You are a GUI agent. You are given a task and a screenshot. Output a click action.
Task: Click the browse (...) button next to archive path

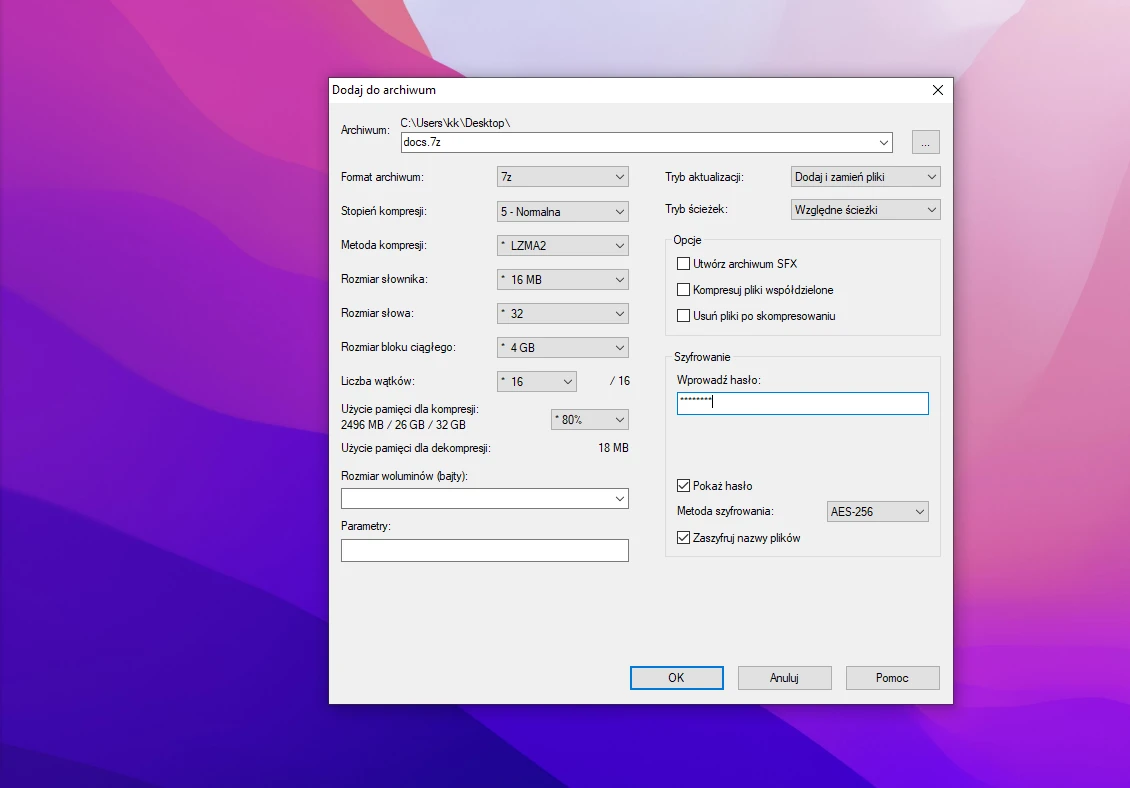coord(925,142)
